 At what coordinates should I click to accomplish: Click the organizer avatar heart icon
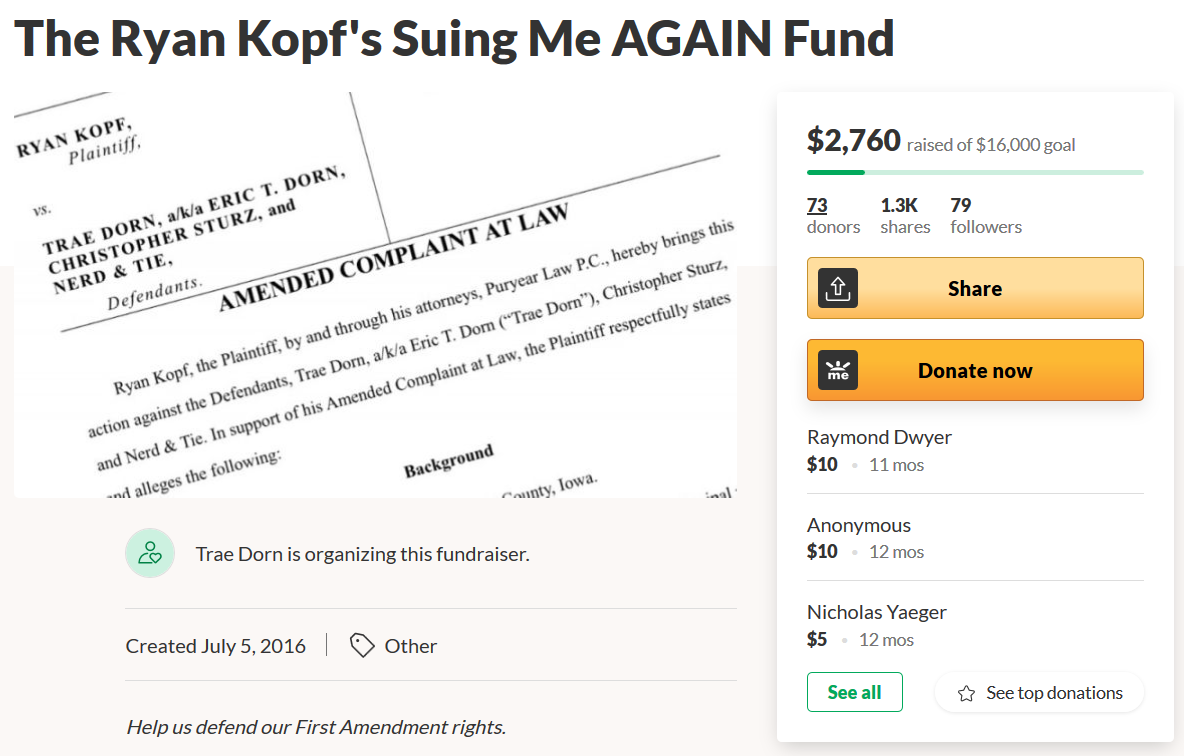(x=150, y=553)
